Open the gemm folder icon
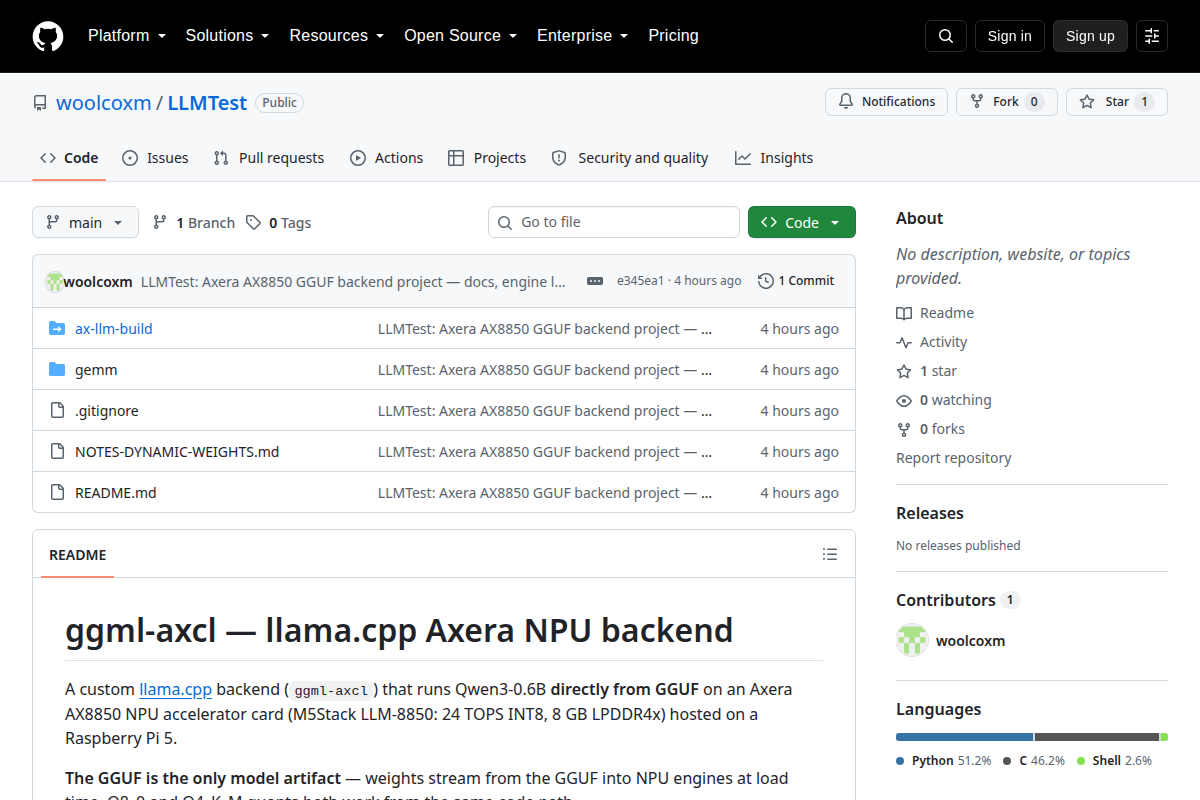Screen dimensions: 1200x800 pos(57,370)
